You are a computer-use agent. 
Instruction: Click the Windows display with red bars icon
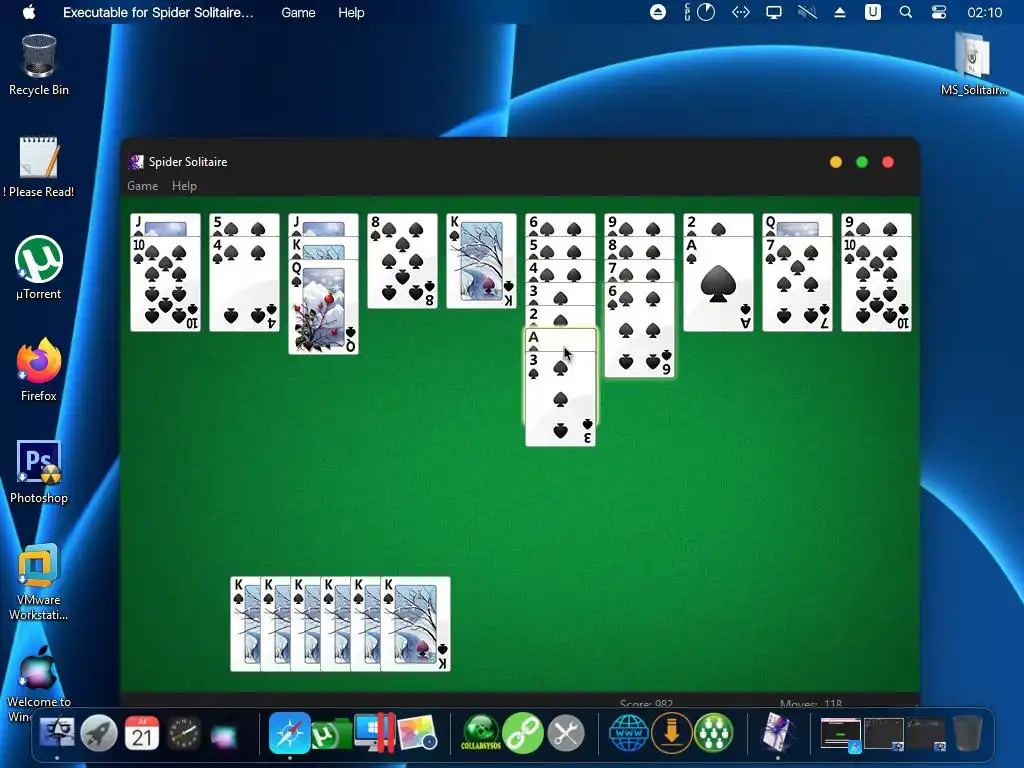374,733
